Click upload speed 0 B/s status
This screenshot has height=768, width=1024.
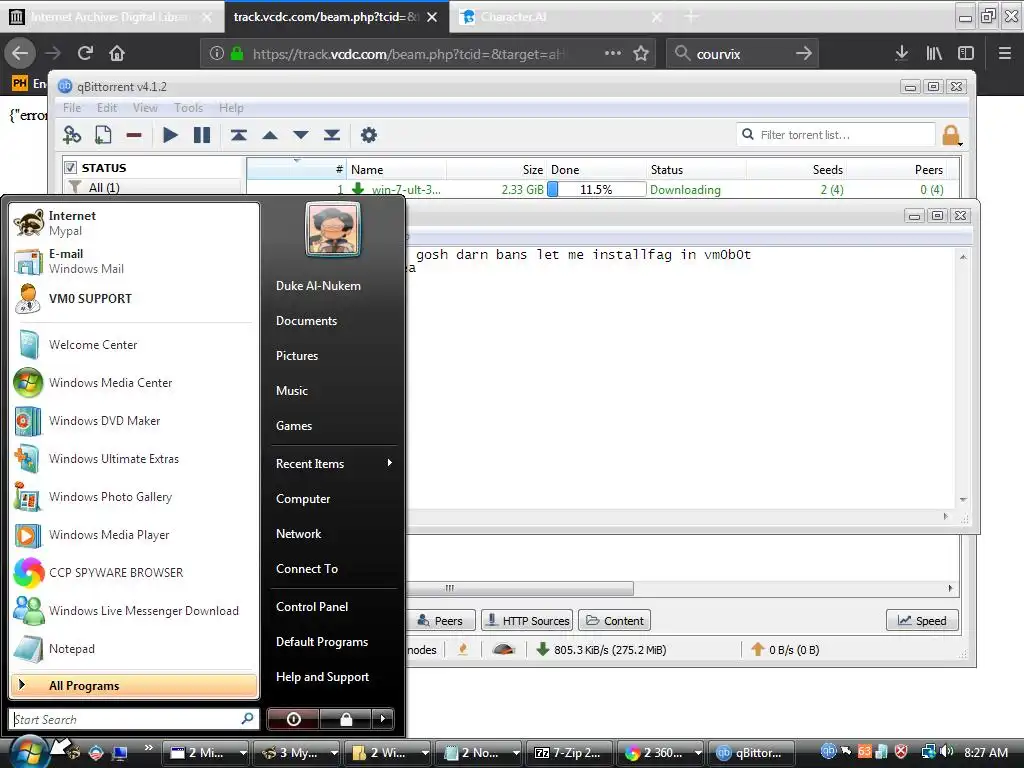point(785,650)
